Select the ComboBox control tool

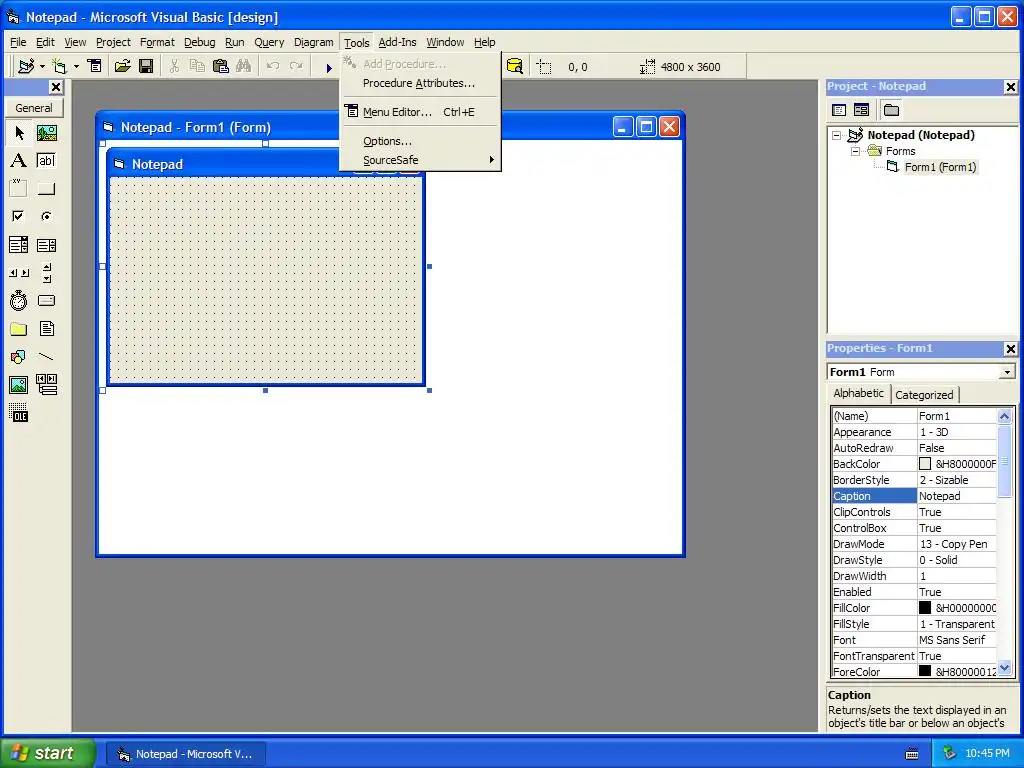18,245
